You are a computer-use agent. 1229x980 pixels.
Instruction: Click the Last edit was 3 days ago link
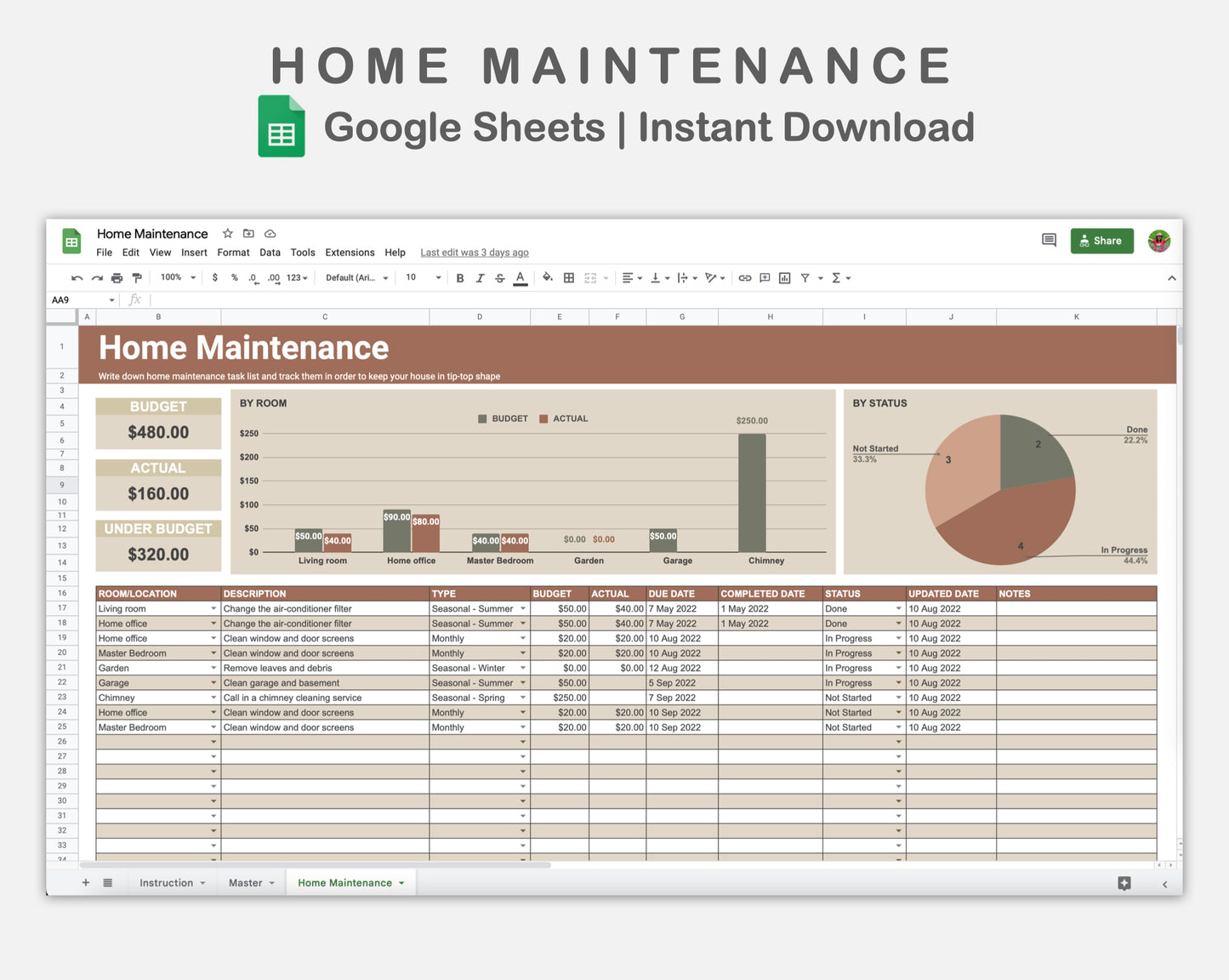click(x=474, y=252)
